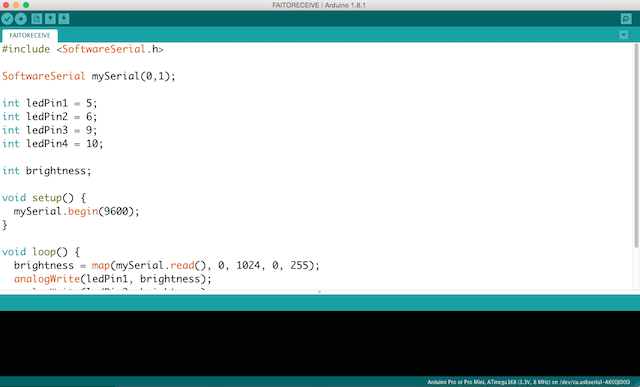The image size is (640, 387).
Task: Click the green maximize window button
Action: tap(26, 5)
